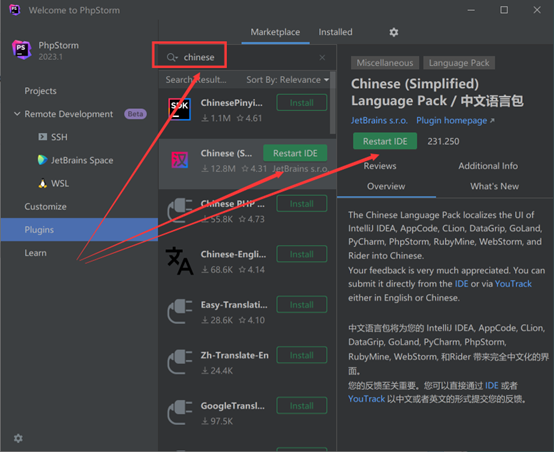Select the Language Pack tag
This screenshot has width=554, height=452.
pos(459,63)
